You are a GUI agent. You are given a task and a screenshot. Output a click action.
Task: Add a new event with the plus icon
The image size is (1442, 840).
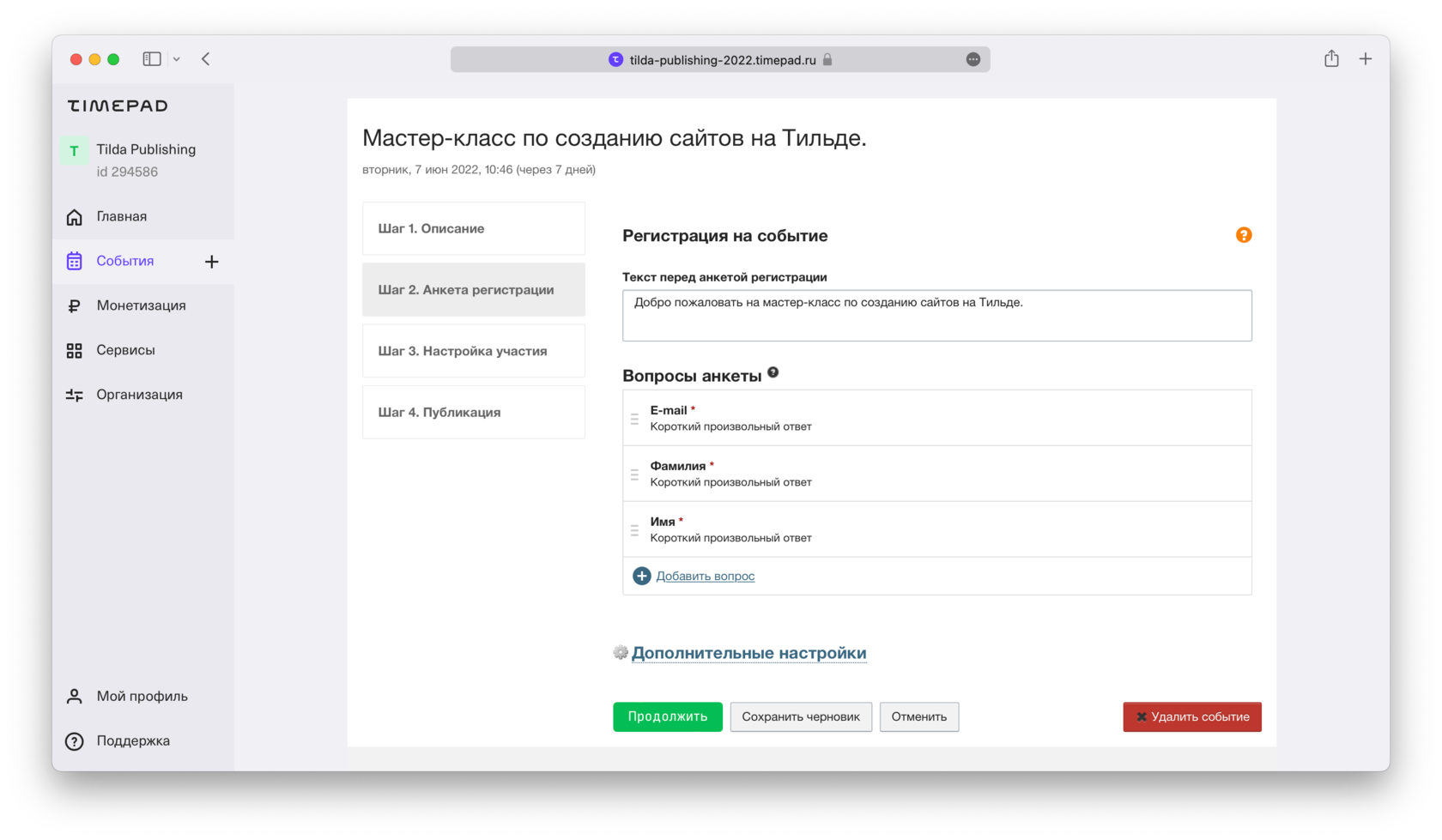(x=212, y=262)
